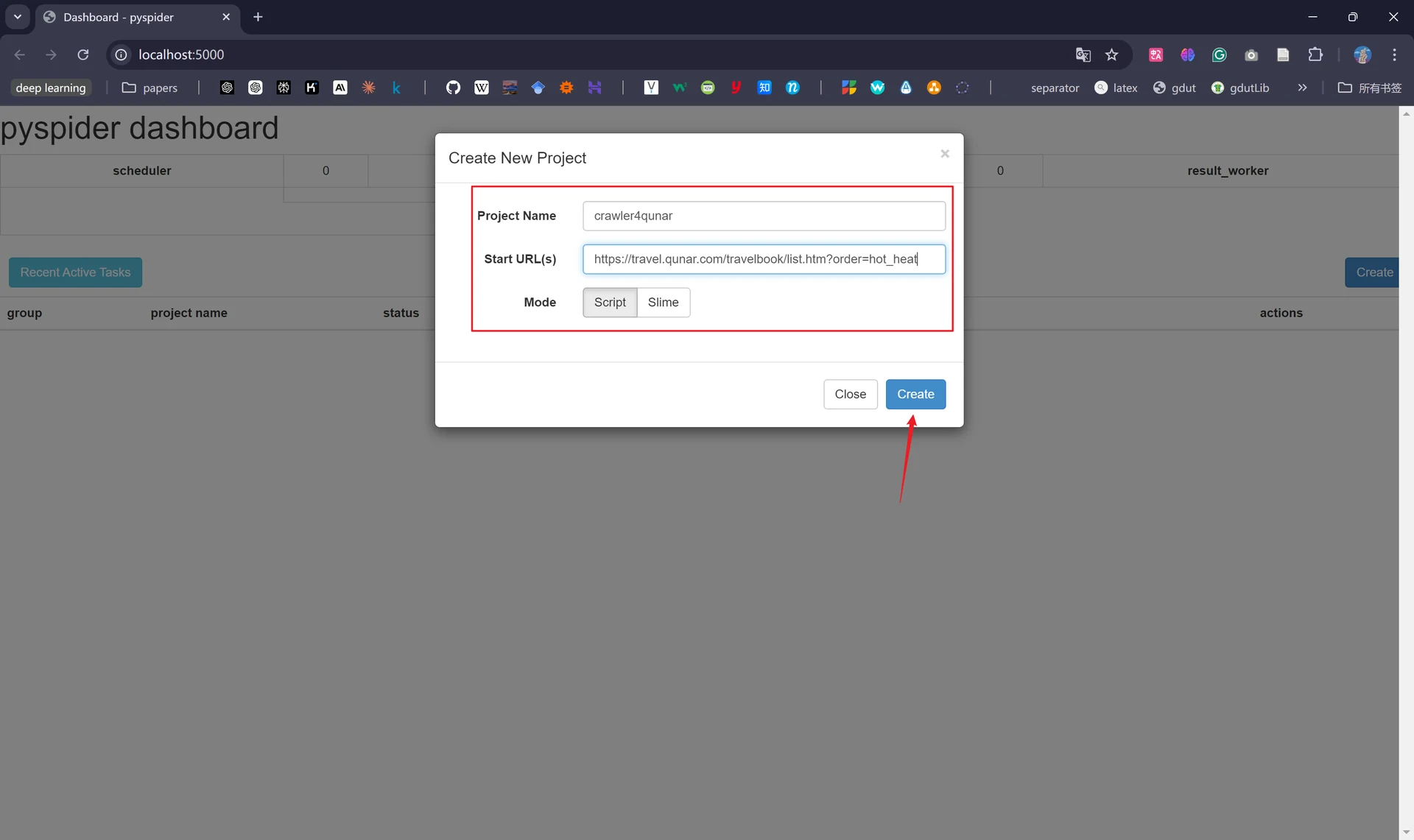1414x840 pixels.
Task: Open the browser Extensions puzzle icon
Action: point(1315,54)
